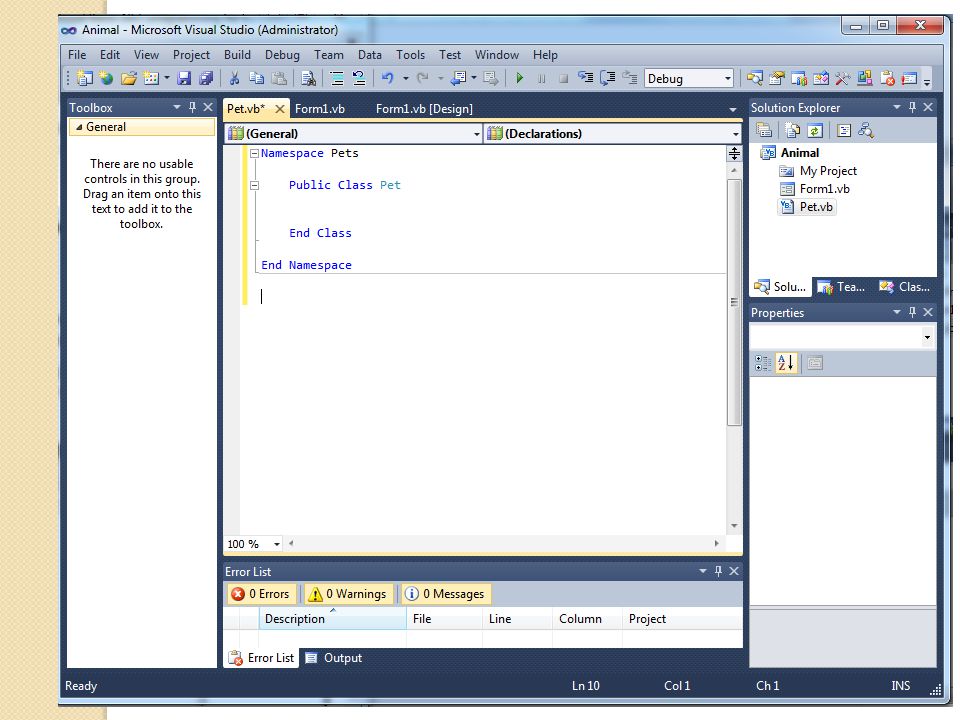Switch to the Team Explorer tab
The image size is (960, 720).
click(x=842, y=287)
